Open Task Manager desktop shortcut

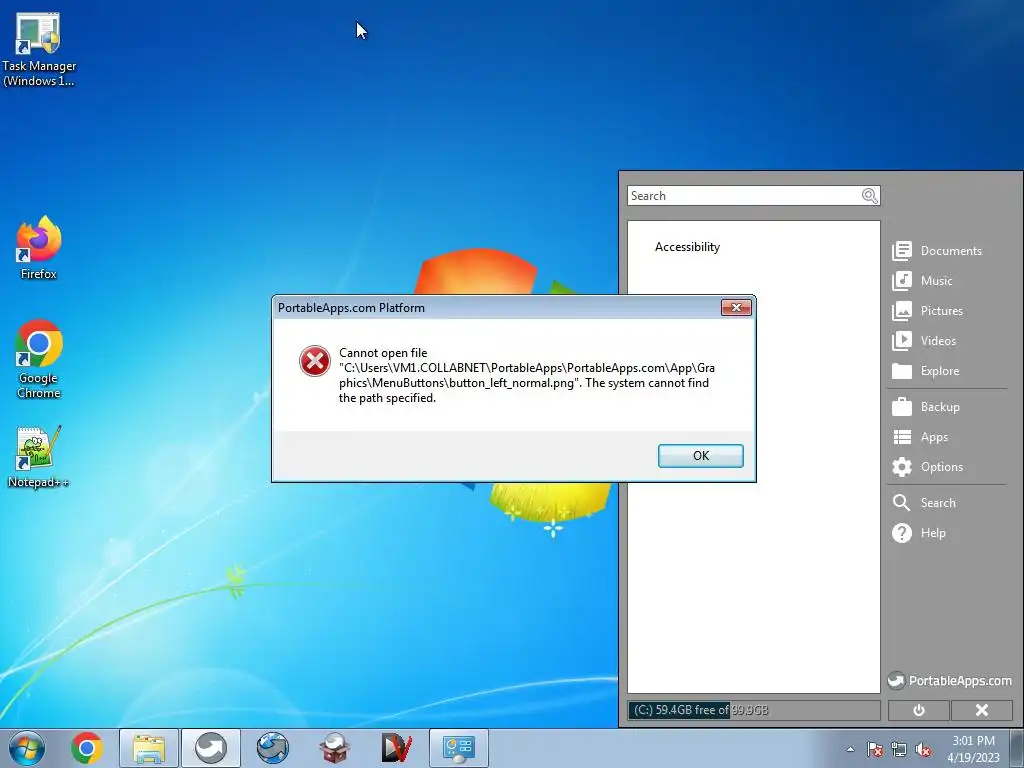click(x=39, y=50)
